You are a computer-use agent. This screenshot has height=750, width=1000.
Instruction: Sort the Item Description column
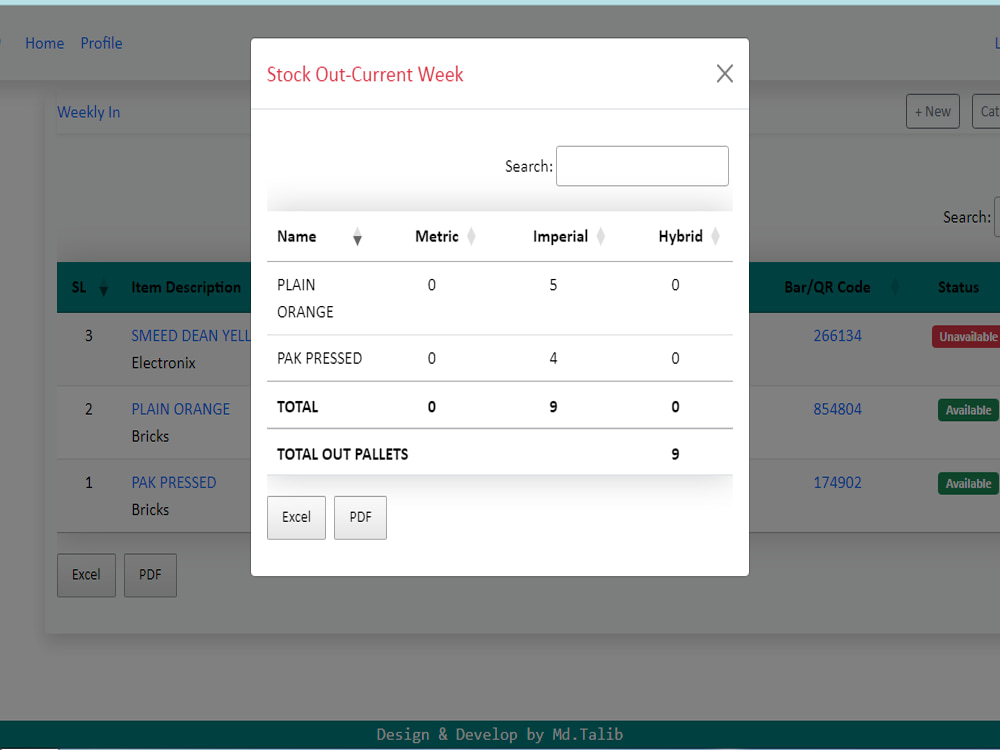187,287
